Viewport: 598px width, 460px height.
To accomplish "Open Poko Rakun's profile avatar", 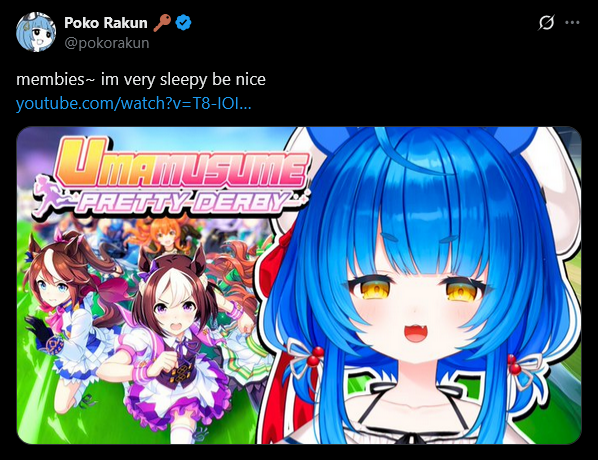I will click(36, 32).
